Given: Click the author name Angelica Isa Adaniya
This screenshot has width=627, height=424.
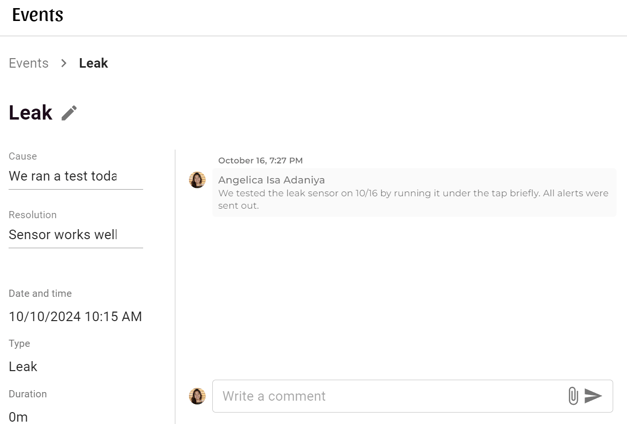Looking at the screenshot, I should (272, 180).
